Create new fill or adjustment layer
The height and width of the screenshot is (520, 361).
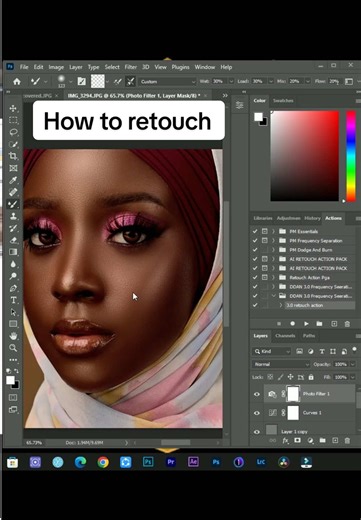[x=310, y=441]
